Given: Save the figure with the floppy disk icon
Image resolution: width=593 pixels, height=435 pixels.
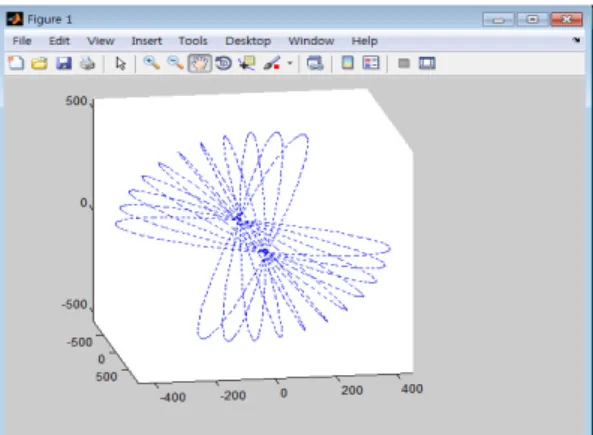Looking at the screenshot, I should [64, 63].
